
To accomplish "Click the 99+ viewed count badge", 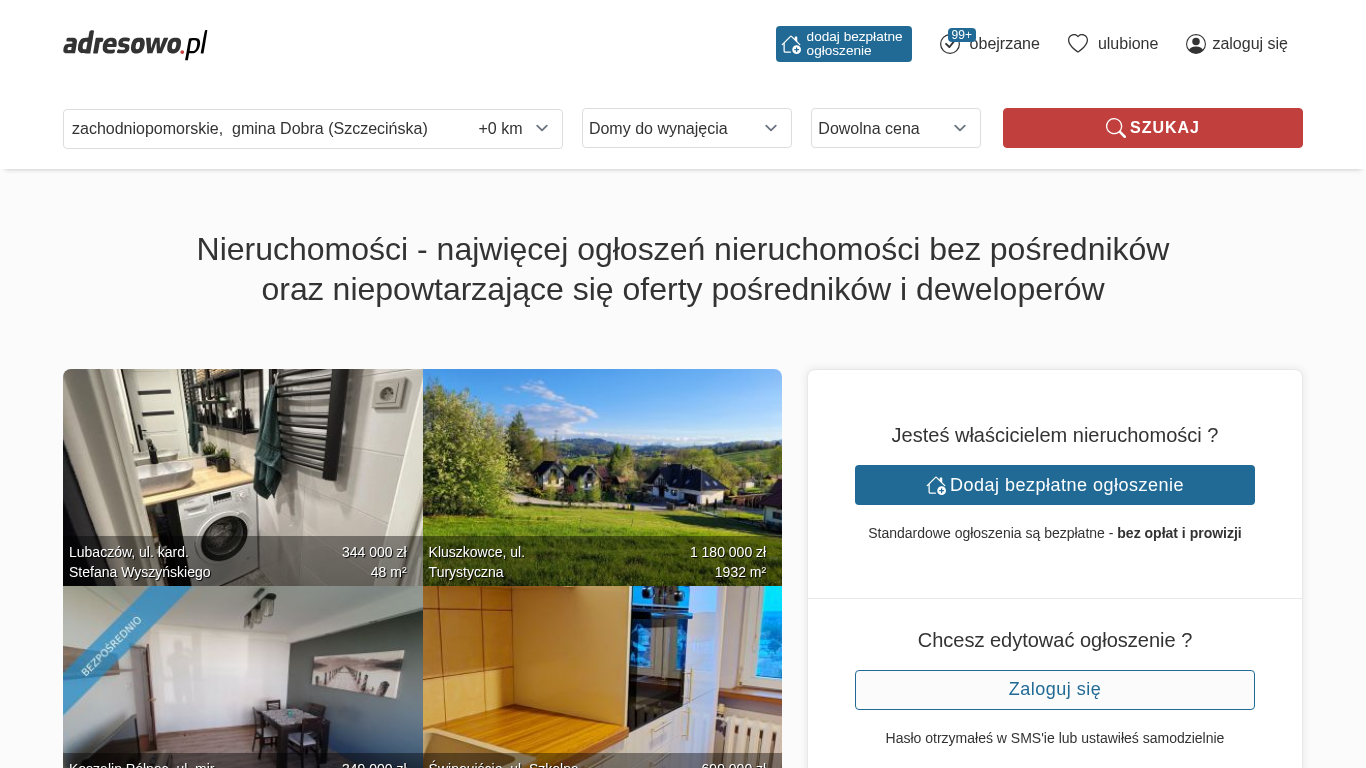I will click(962, 35).
